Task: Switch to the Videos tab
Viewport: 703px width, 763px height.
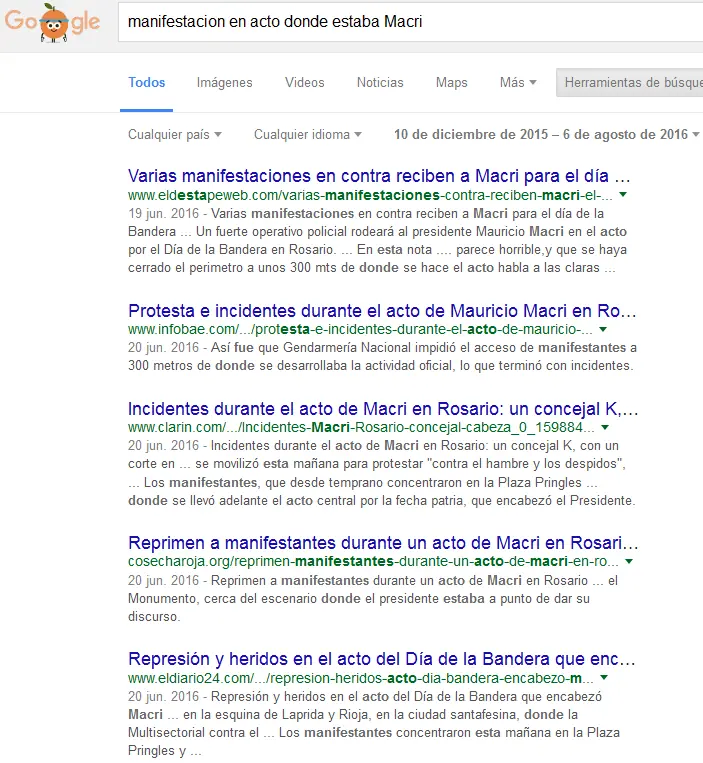Action: pyautogui.click(x=305, y=83)
